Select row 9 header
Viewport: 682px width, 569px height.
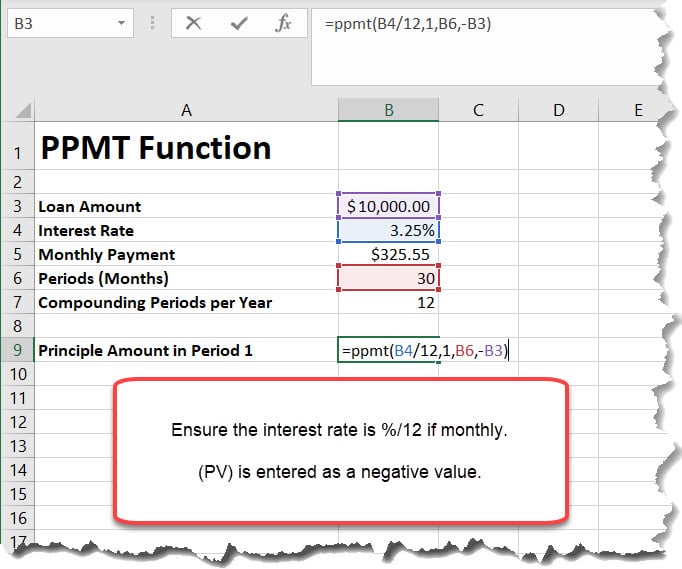[x=18, y=350]
